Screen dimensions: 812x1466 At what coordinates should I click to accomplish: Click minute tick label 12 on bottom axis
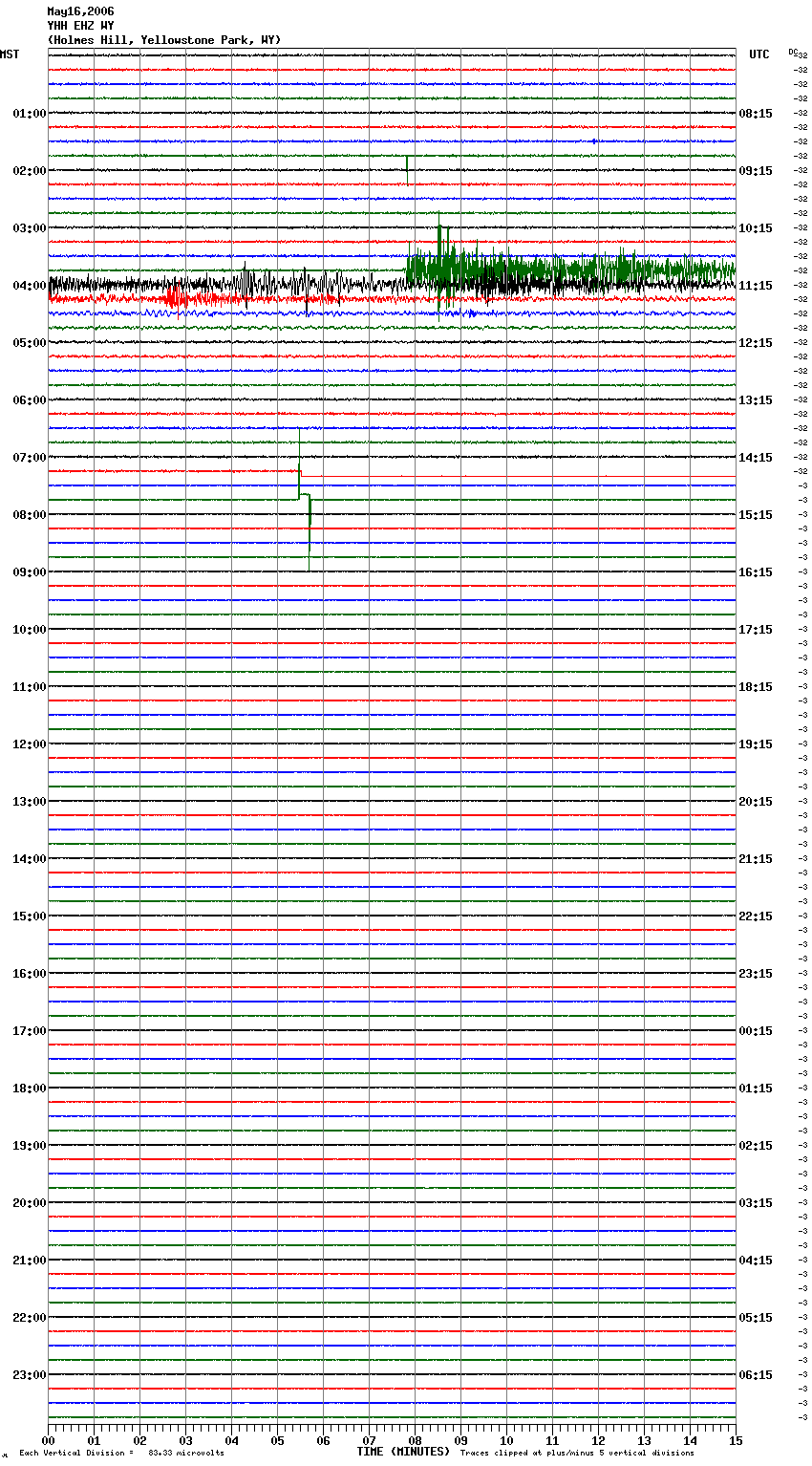click(598, 1441)
